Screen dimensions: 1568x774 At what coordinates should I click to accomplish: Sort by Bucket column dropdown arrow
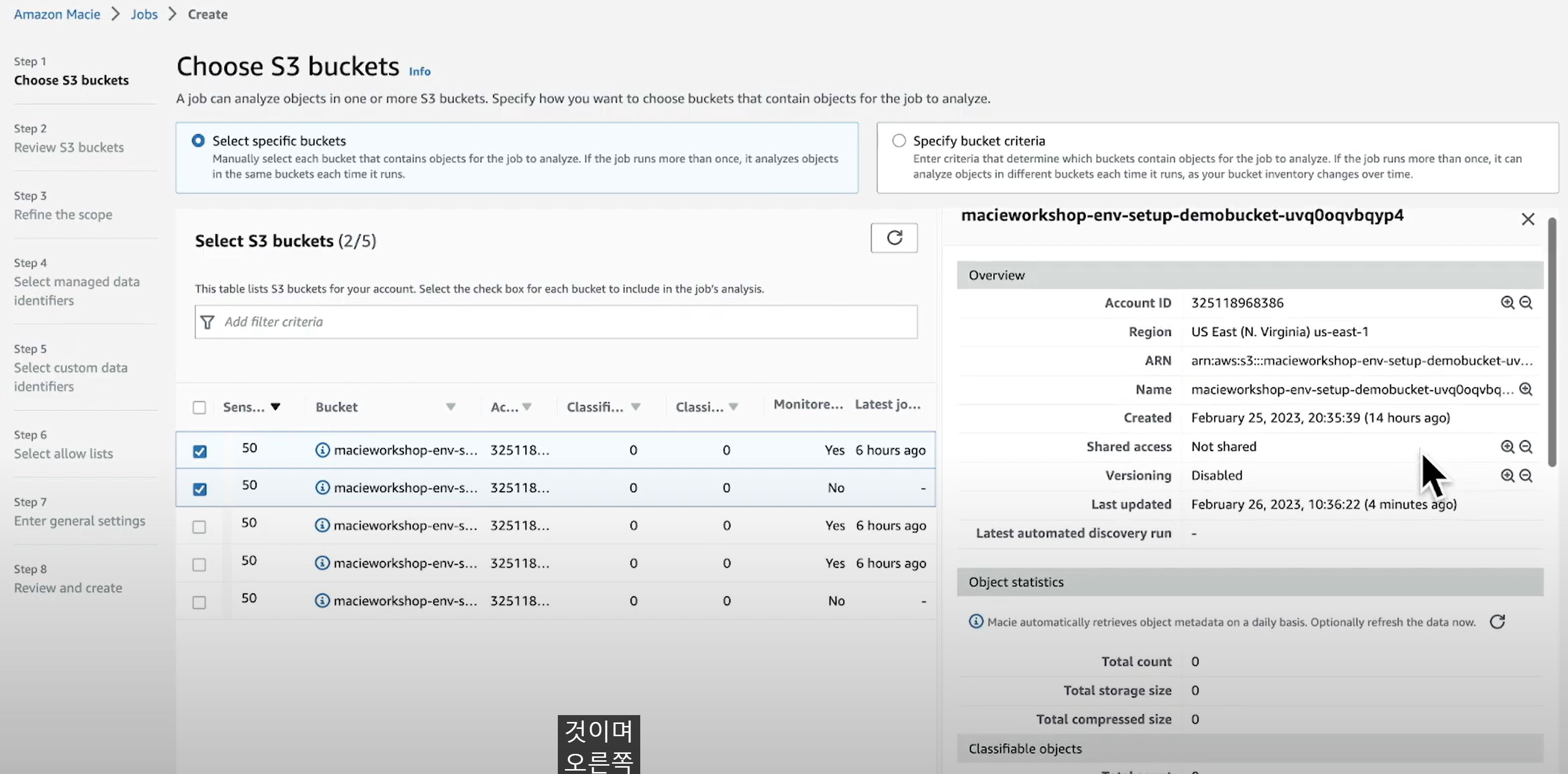point(450,407)
